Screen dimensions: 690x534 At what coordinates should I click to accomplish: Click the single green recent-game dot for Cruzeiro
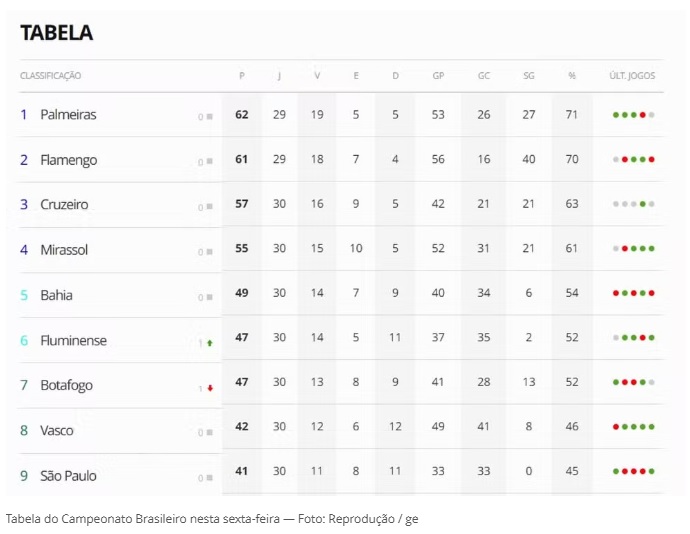click(x=643, y=204)
